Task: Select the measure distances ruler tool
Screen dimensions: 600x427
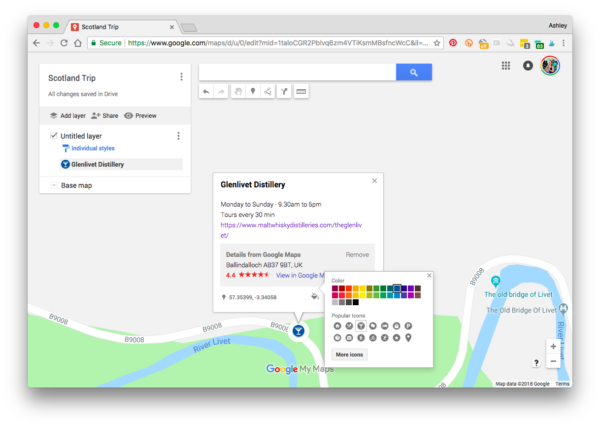Action: pos(301,91)
